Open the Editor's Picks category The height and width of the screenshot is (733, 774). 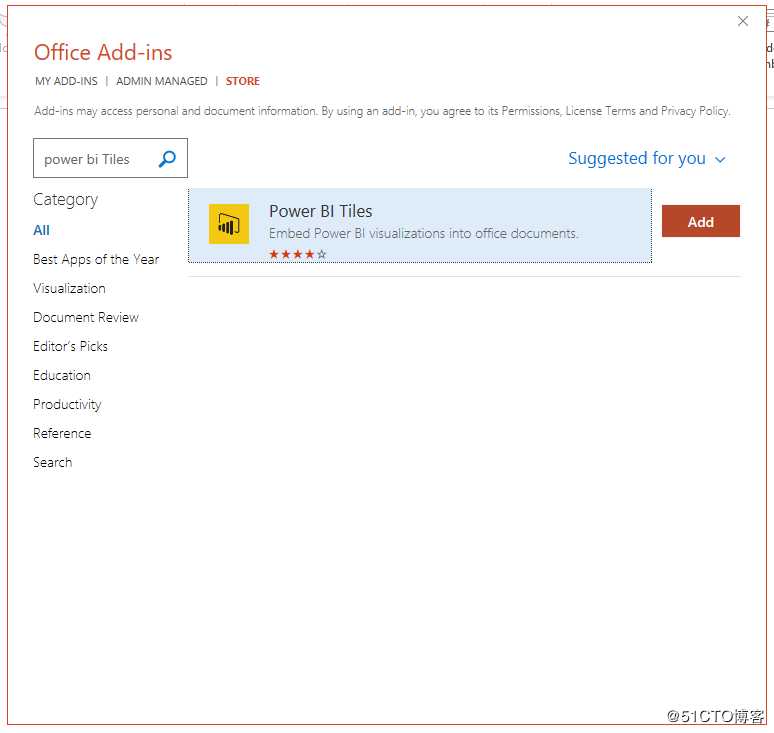pos(70,347)
